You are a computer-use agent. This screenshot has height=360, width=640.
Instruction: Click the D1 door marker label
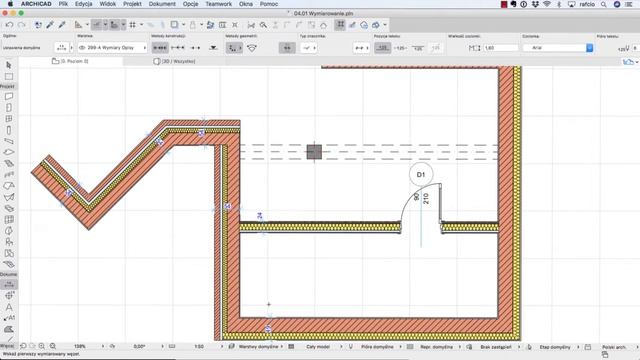421,175
